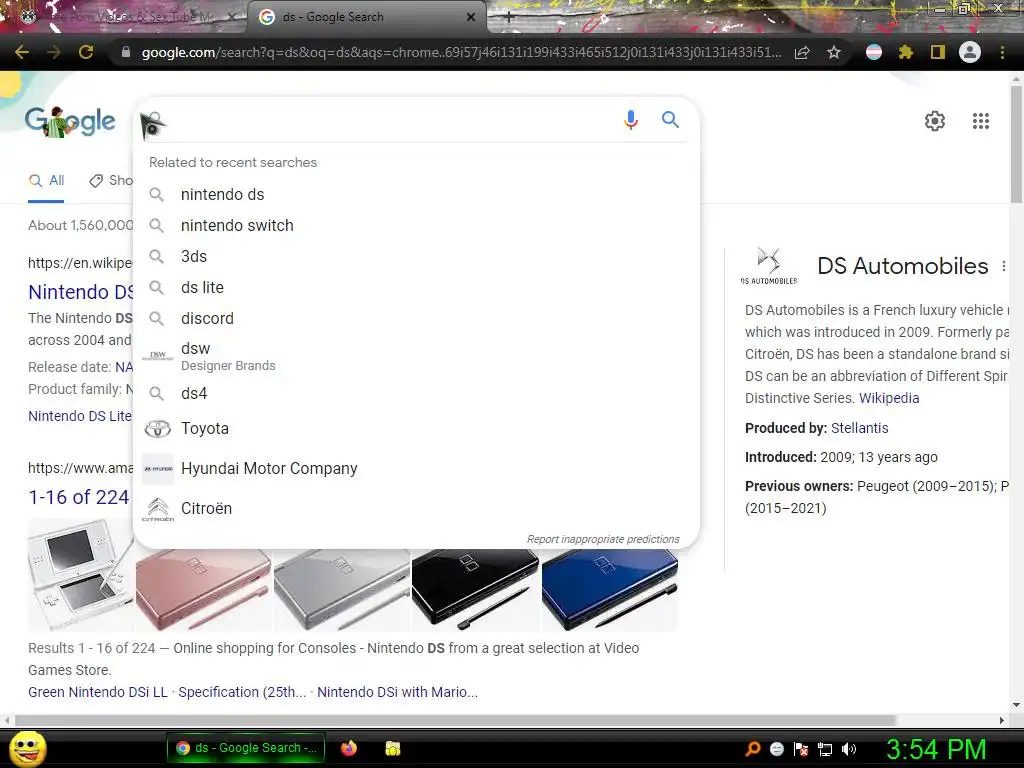This screenshot has width=1024, height=768.
Task: Choose the 'ds lite' suggestion
Action: click(416, 287)
